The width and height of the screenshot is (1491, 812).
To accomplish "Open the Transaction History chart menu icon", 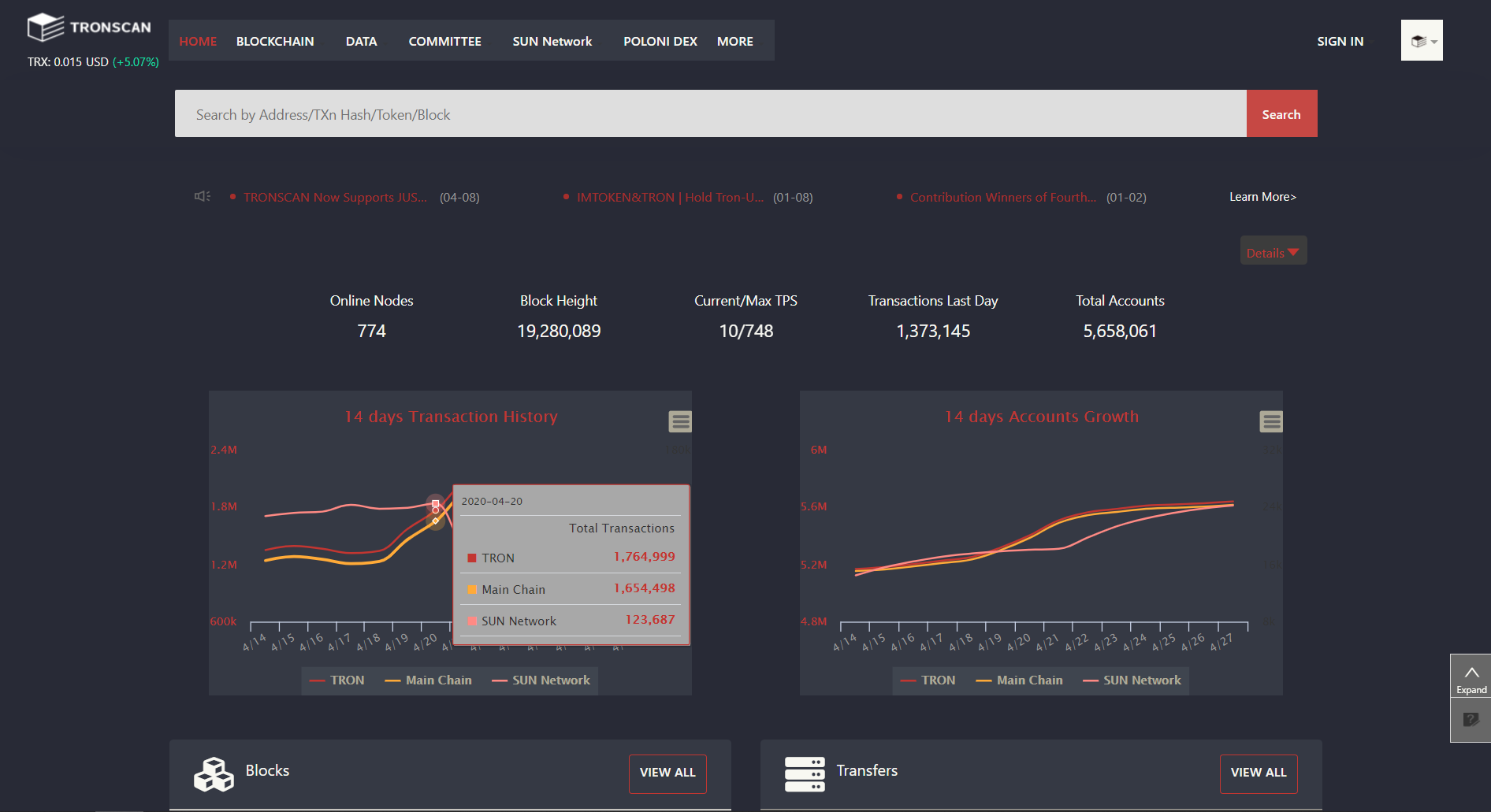I will pyautogui.click(x=680, y=422).
